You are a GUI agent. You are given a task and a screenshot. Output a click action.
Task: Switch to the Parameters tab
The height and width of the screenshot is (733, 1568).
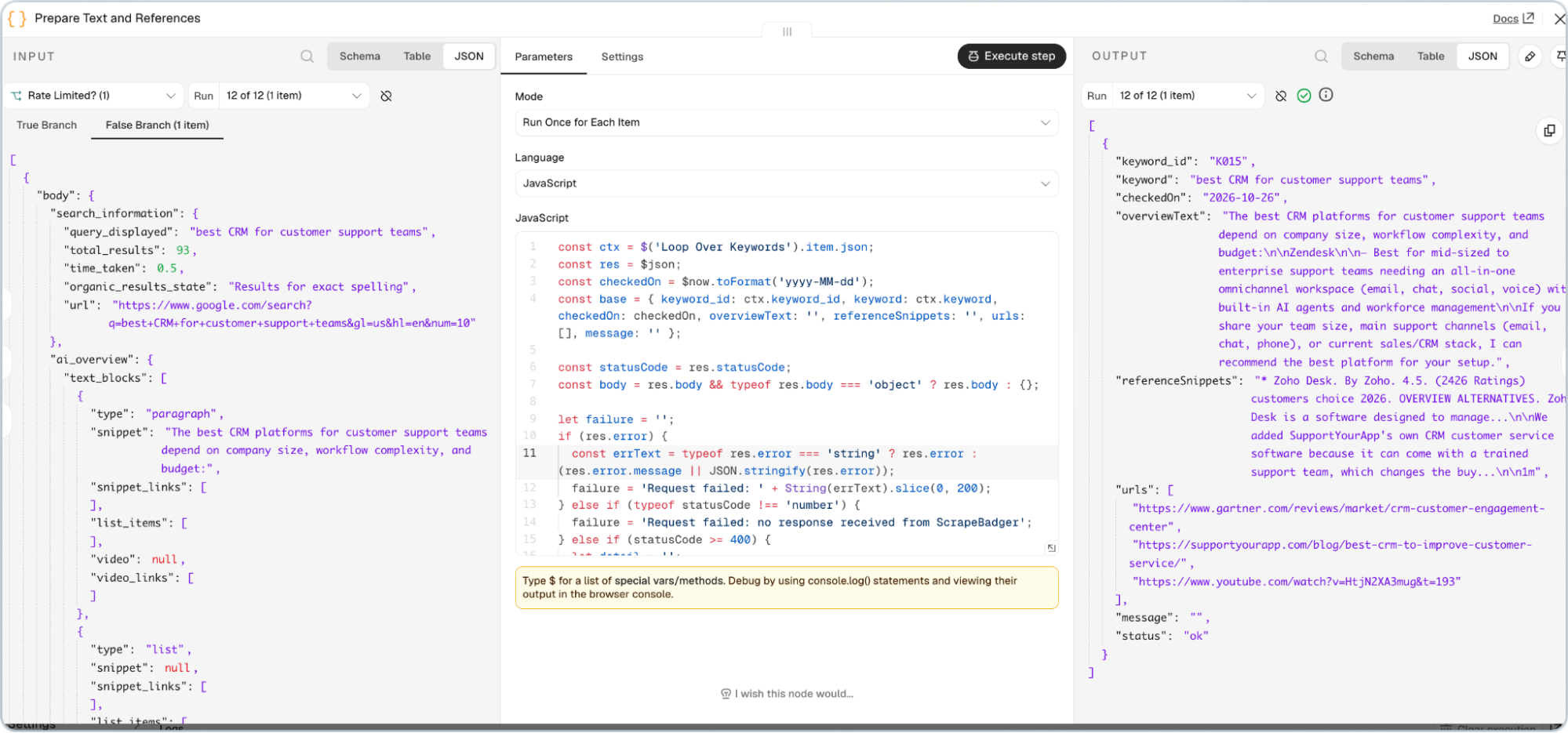click(544, 56)
